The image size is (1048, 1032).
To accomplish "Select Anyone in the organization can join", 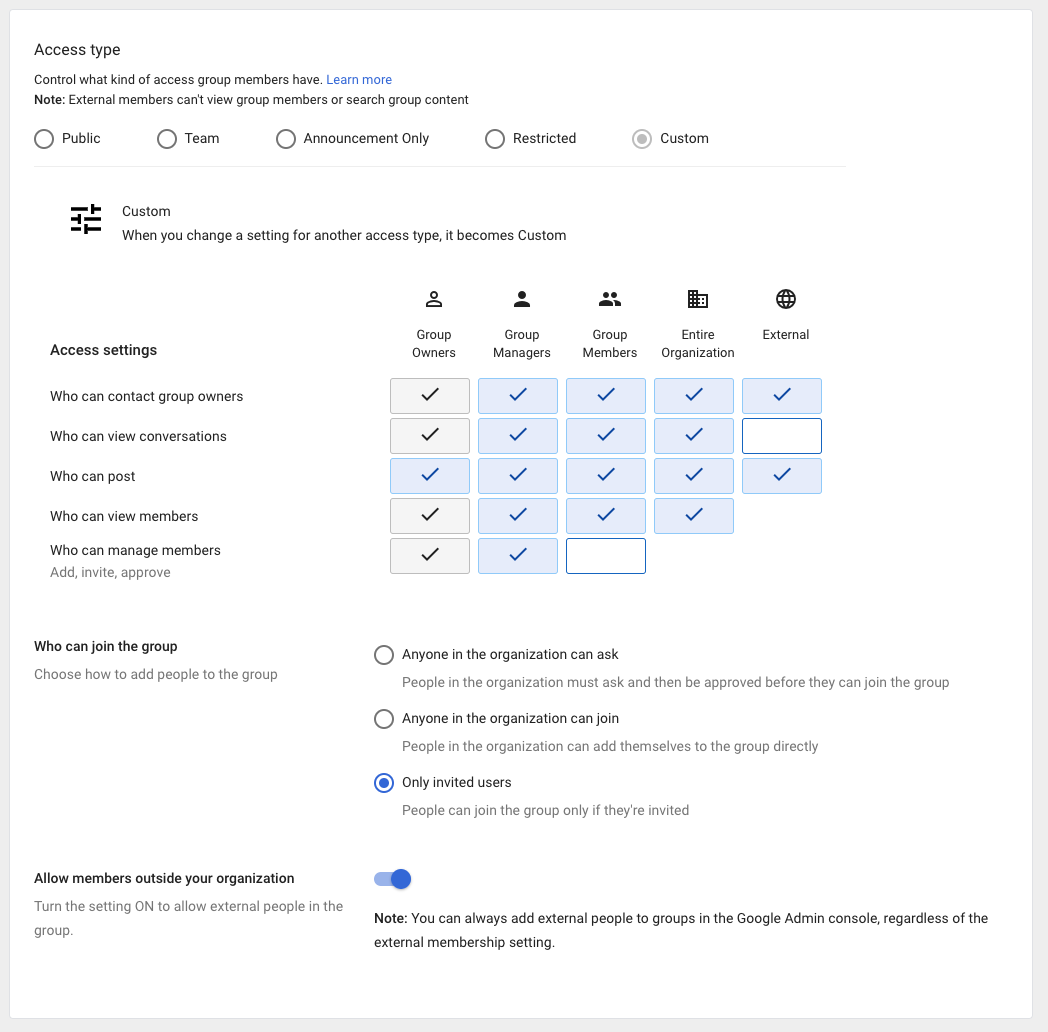I will (x=384, y=719).
